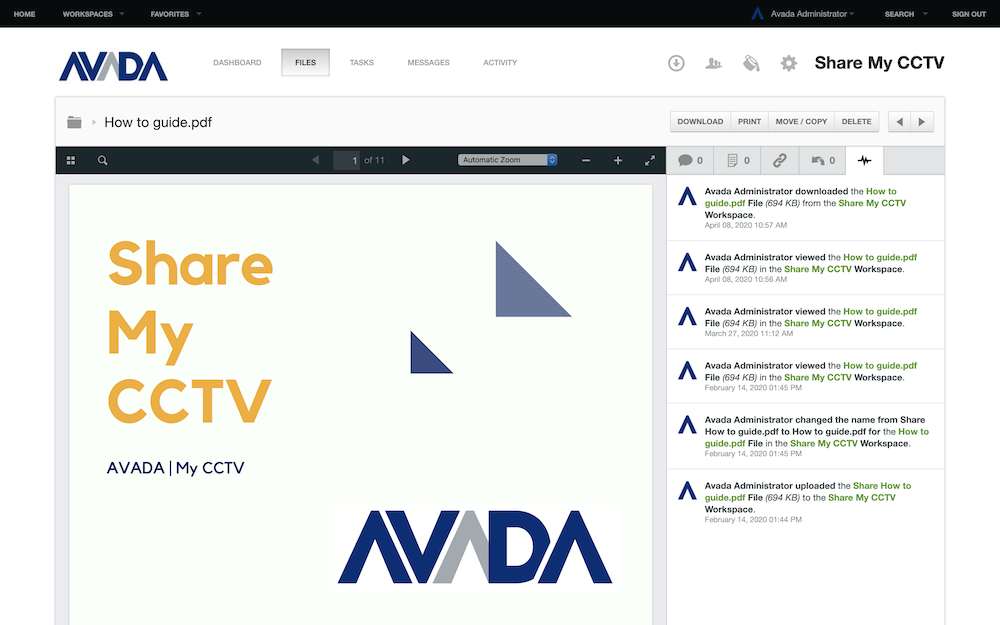Go to next PDF page arrow

[x=406, y=160]
